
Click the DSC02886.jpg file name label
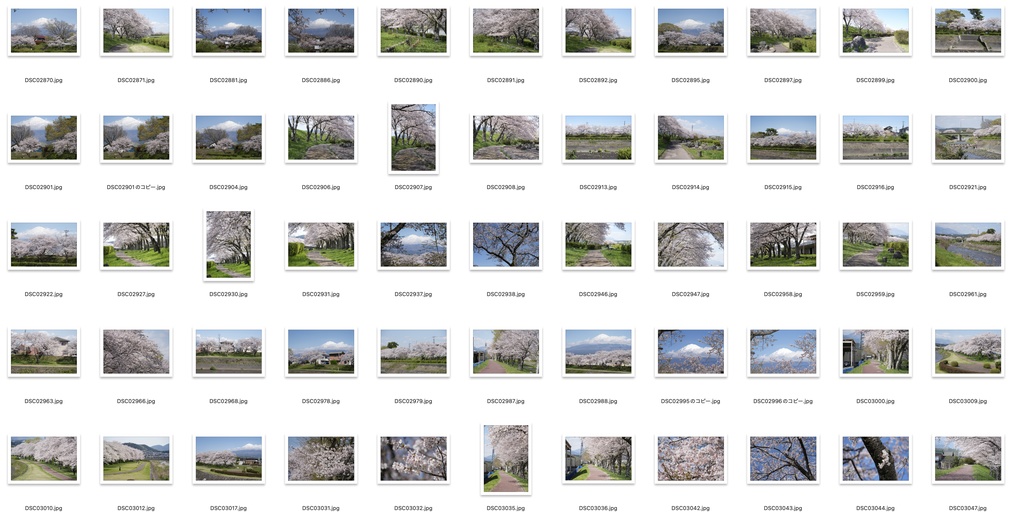click(321, 80)
